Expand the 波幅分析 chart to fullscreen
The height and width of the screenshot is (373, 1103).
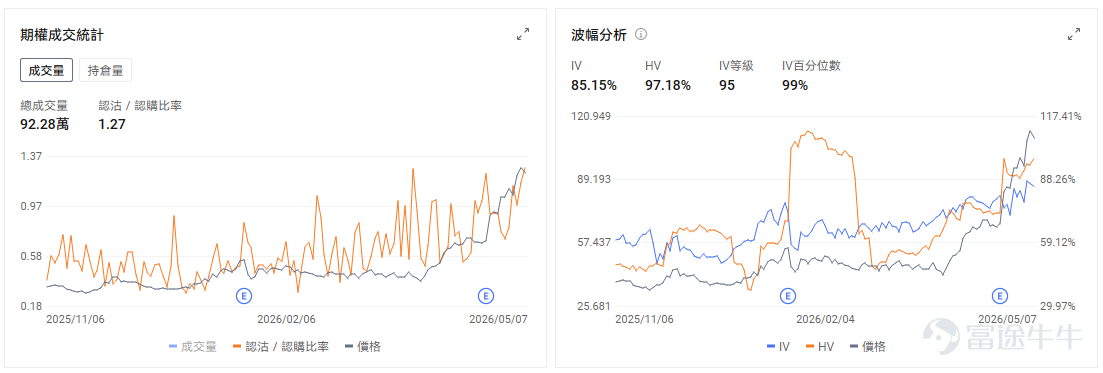(x=1073, y=34)
